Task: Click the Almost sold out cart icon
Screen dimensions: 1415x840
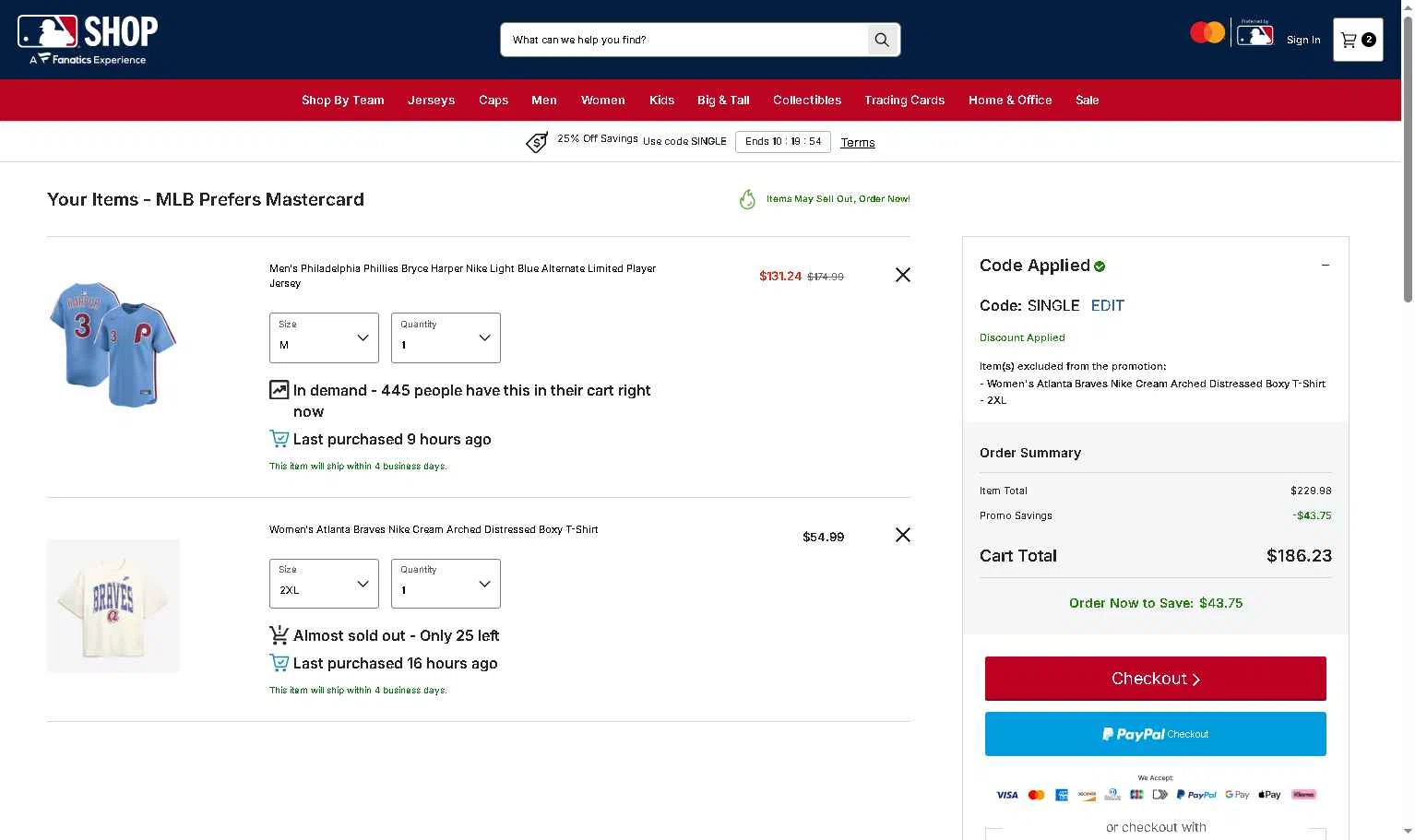Action: point(279,635)
